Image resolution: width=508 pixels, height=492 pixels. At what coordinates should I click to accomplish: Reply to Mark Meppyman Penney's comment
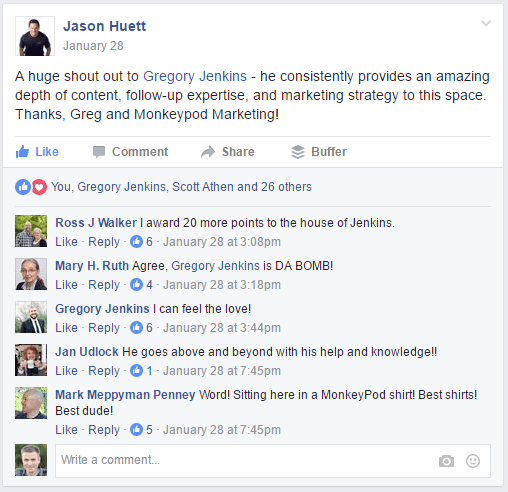click(104, 430)
